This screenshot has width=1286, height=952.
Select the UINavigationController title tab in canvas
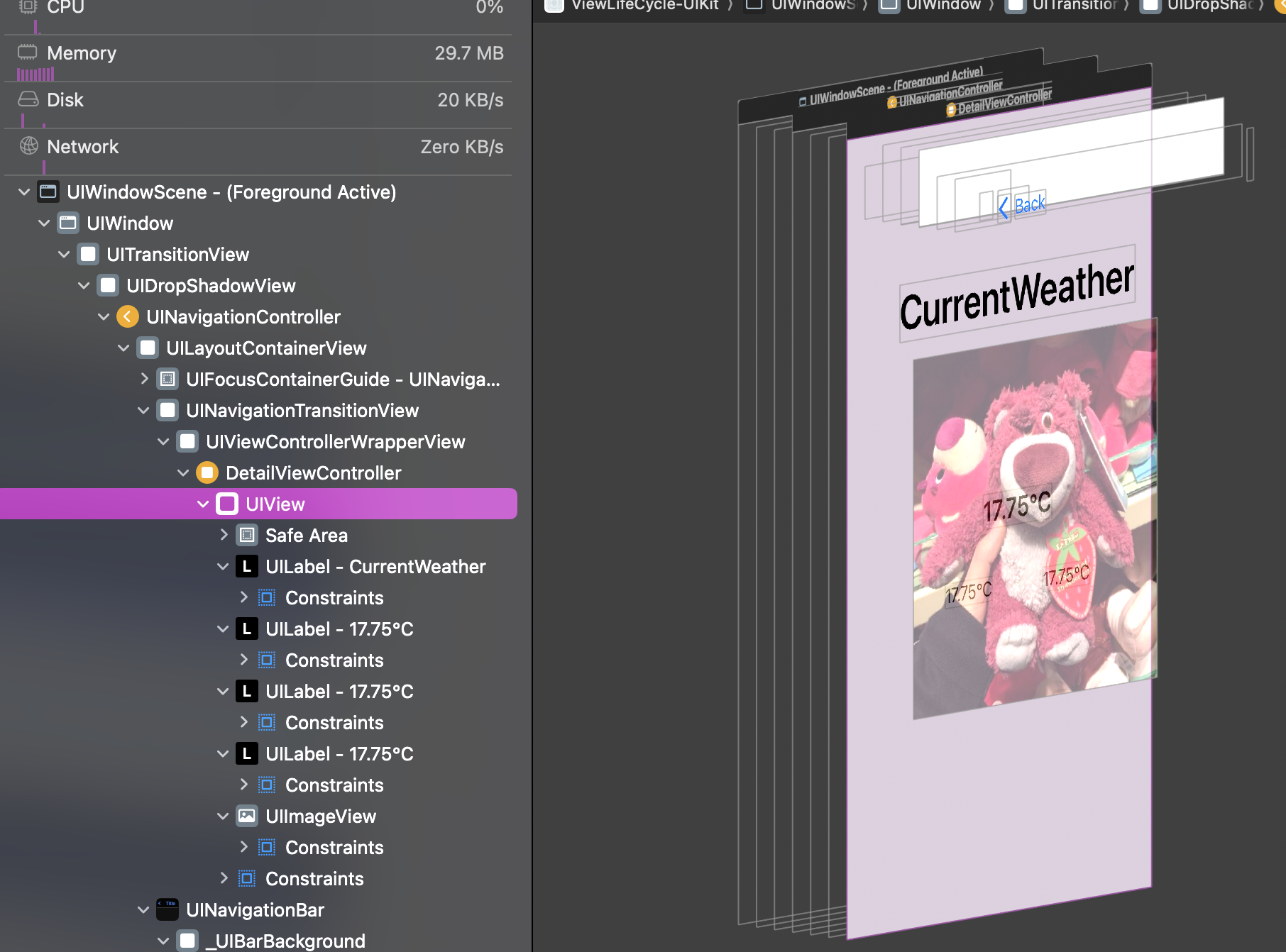click(945, 94)
